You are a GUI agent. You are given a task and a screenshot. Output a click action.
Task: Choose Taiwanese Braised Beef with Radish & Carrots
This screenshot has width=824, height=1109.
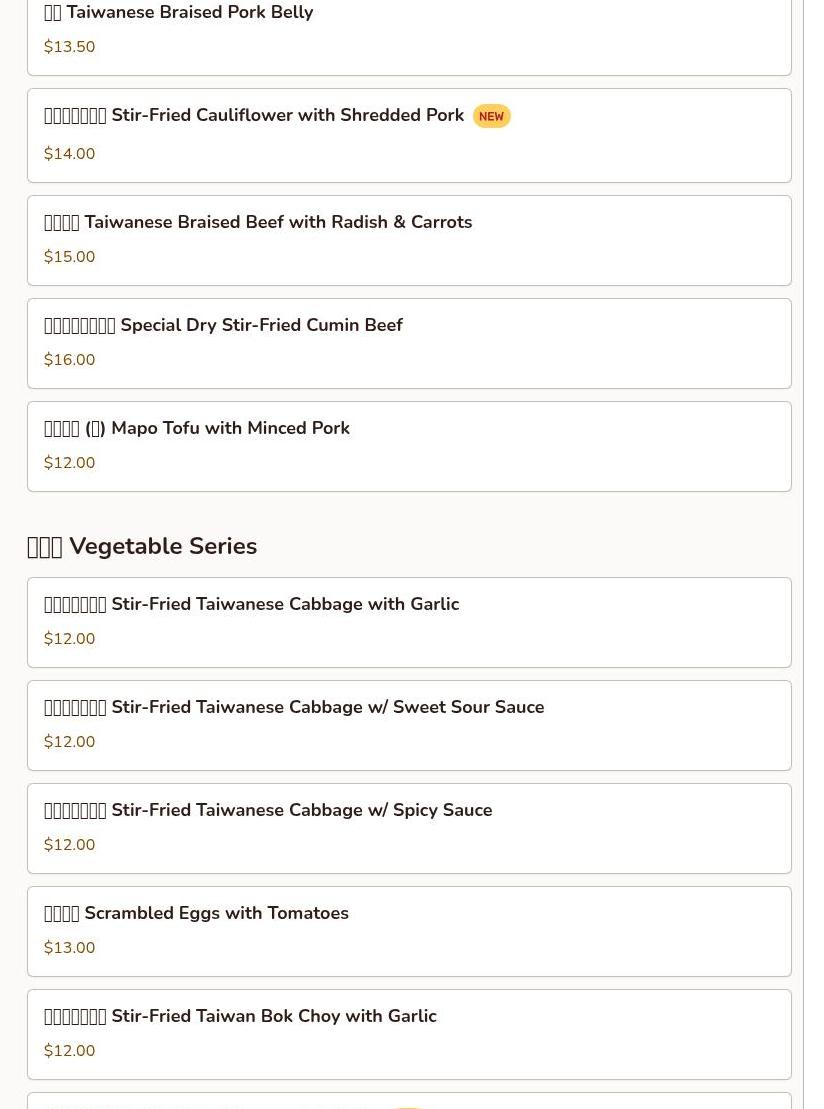[409, 240]
